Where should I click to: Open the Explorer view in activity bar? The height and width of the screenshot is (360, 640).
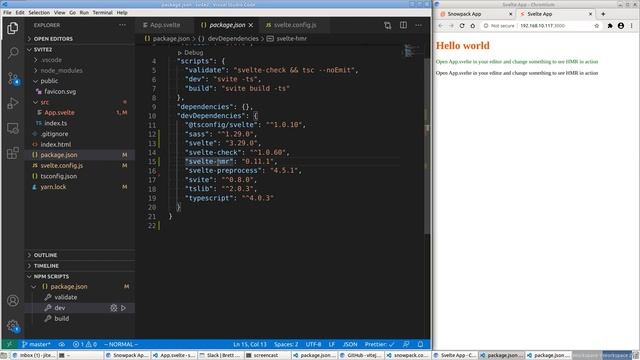tap(13, 28)
